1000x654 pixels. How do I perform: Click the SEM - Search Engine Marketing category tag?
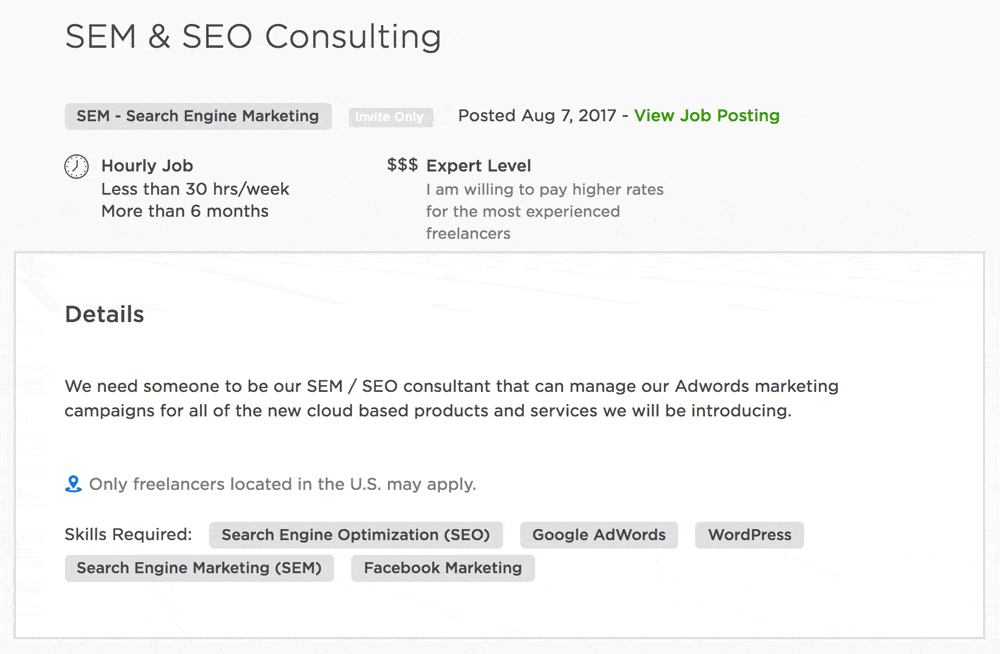(x=197, y=116)
